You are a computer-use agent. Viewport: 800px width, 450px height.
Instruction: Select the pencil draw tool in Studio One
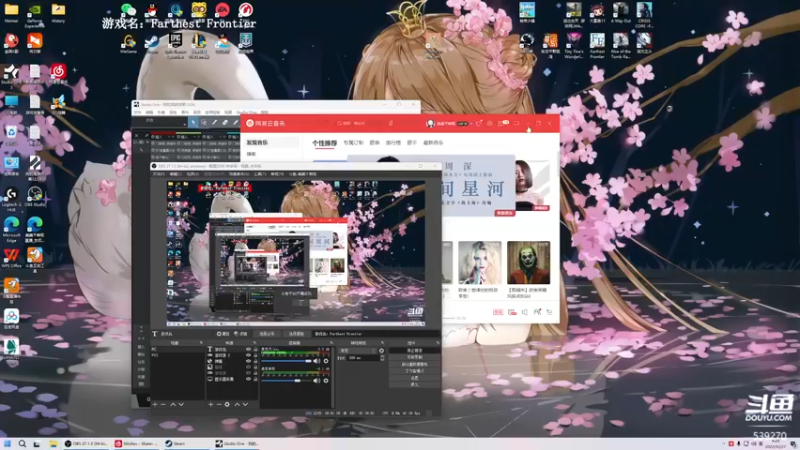214,122
